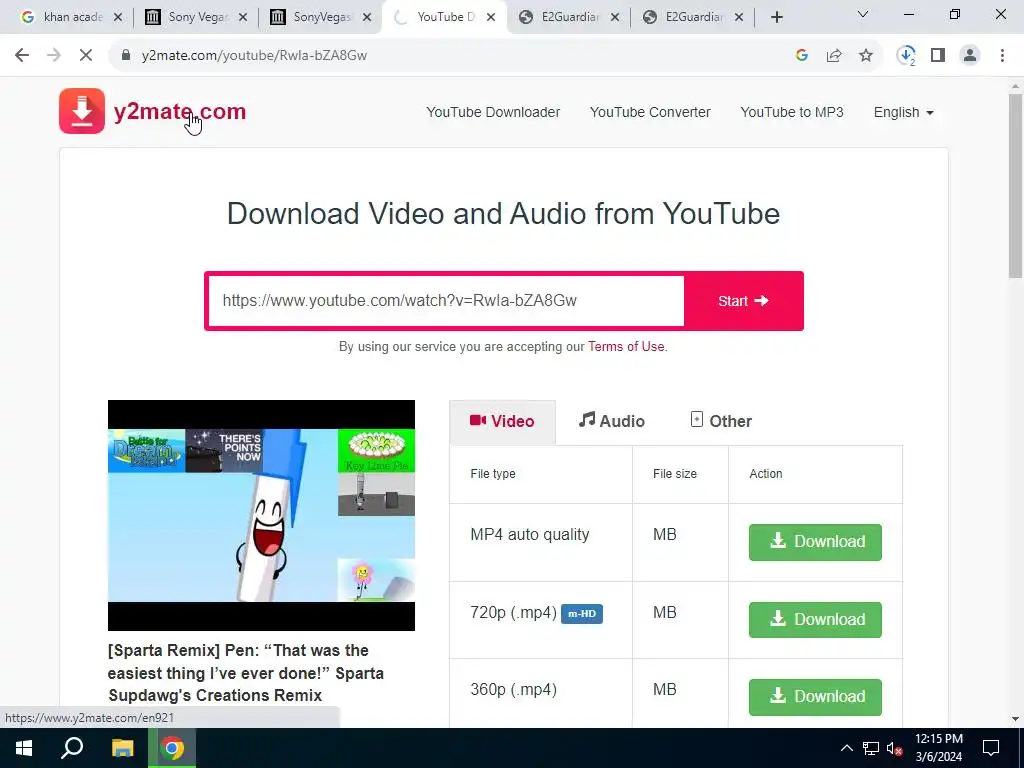Stop page loading with X button
The width and height of the screenshot is (1024, 768).
pos(86,56)
